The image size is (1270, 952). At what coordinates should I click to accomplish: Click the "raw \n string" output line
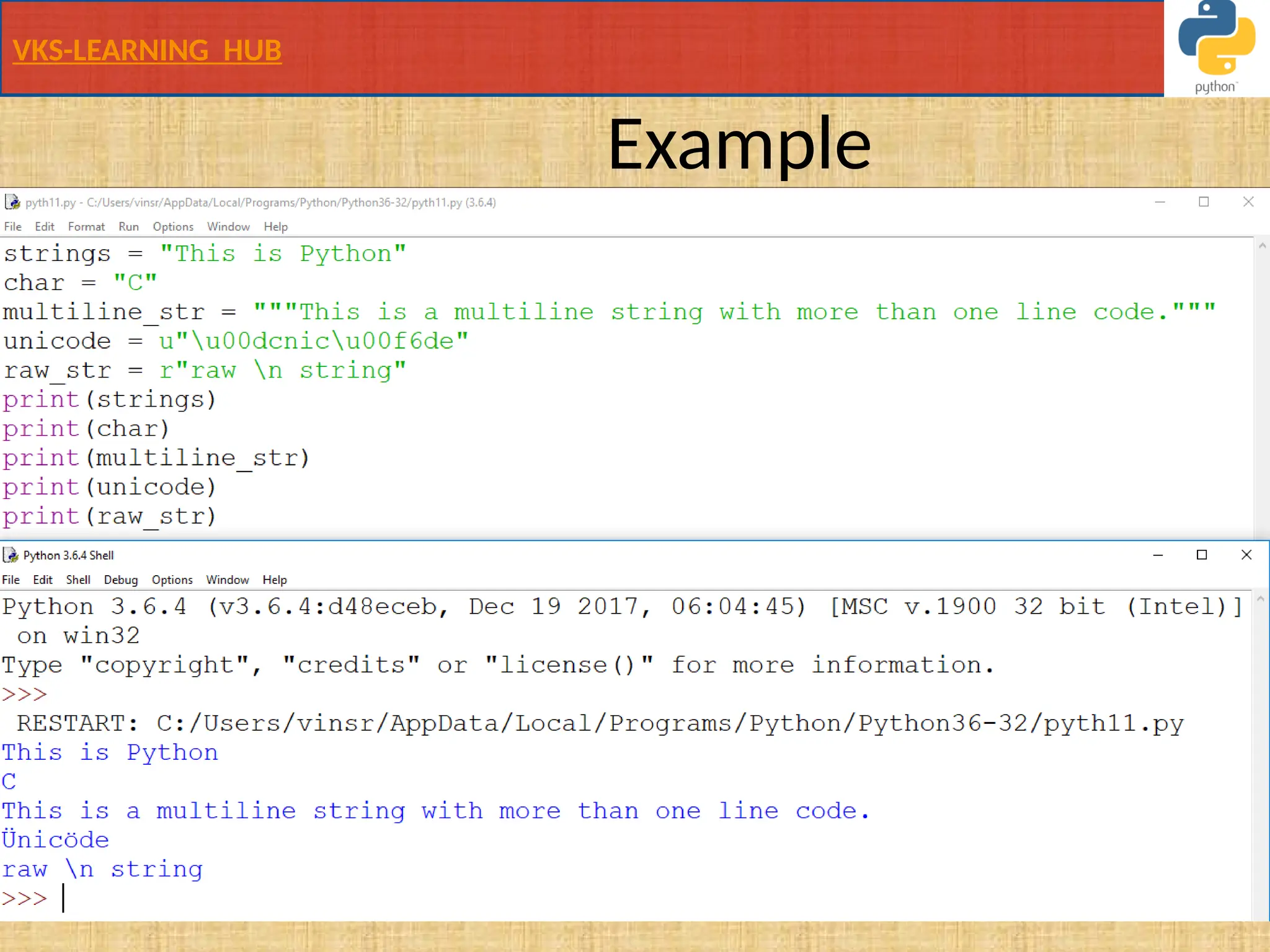tap(102, 870)
